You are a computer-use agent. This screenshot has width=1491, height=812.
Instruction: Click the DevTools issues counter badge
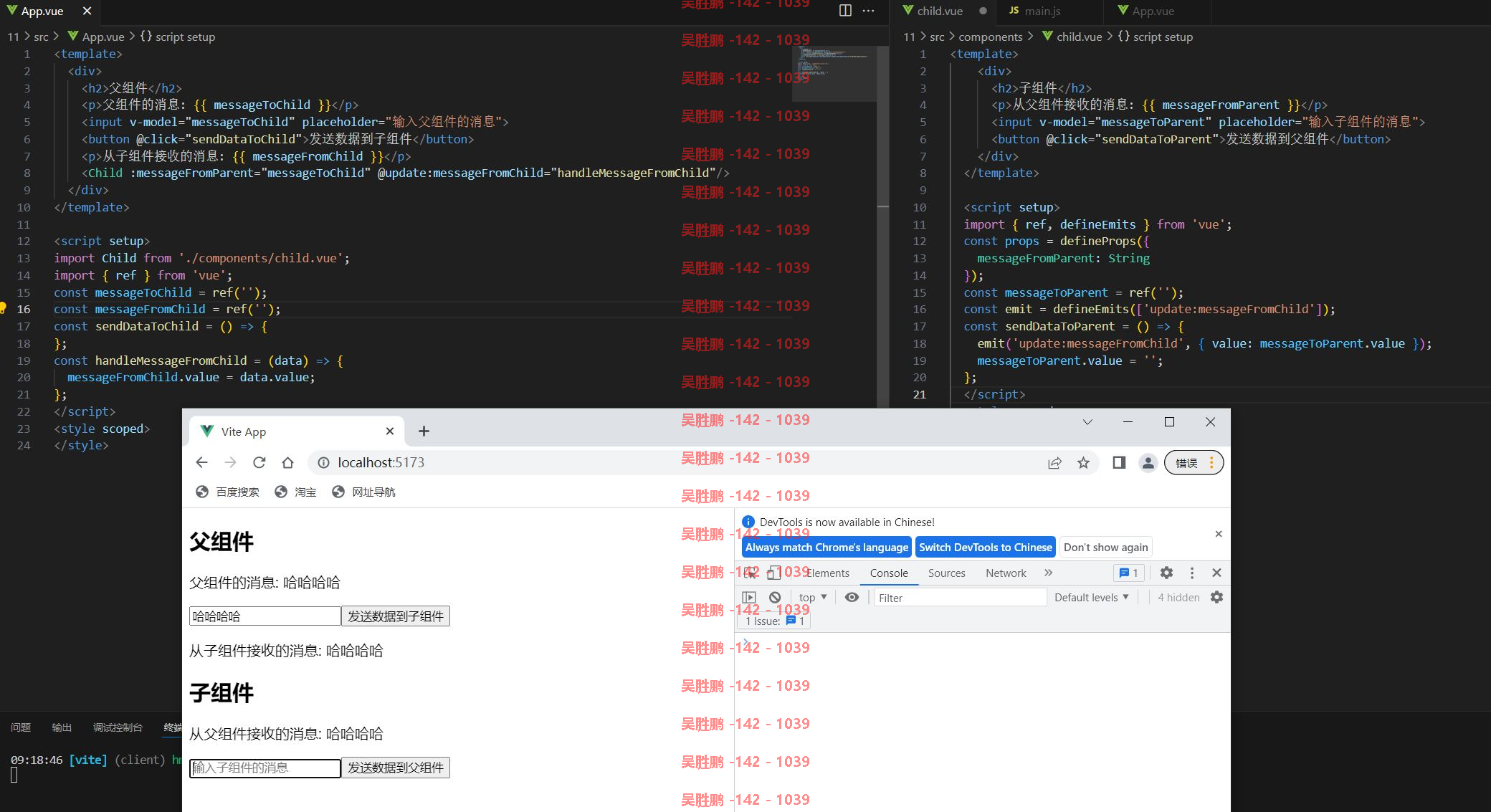1129,573
